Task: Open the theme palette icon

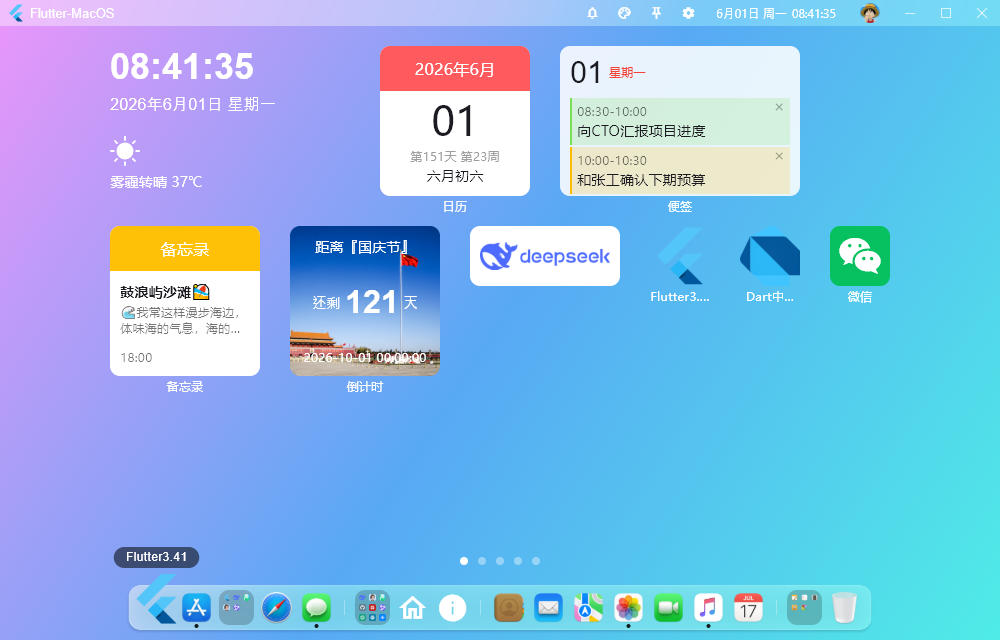Action: [x=624, y=13]
